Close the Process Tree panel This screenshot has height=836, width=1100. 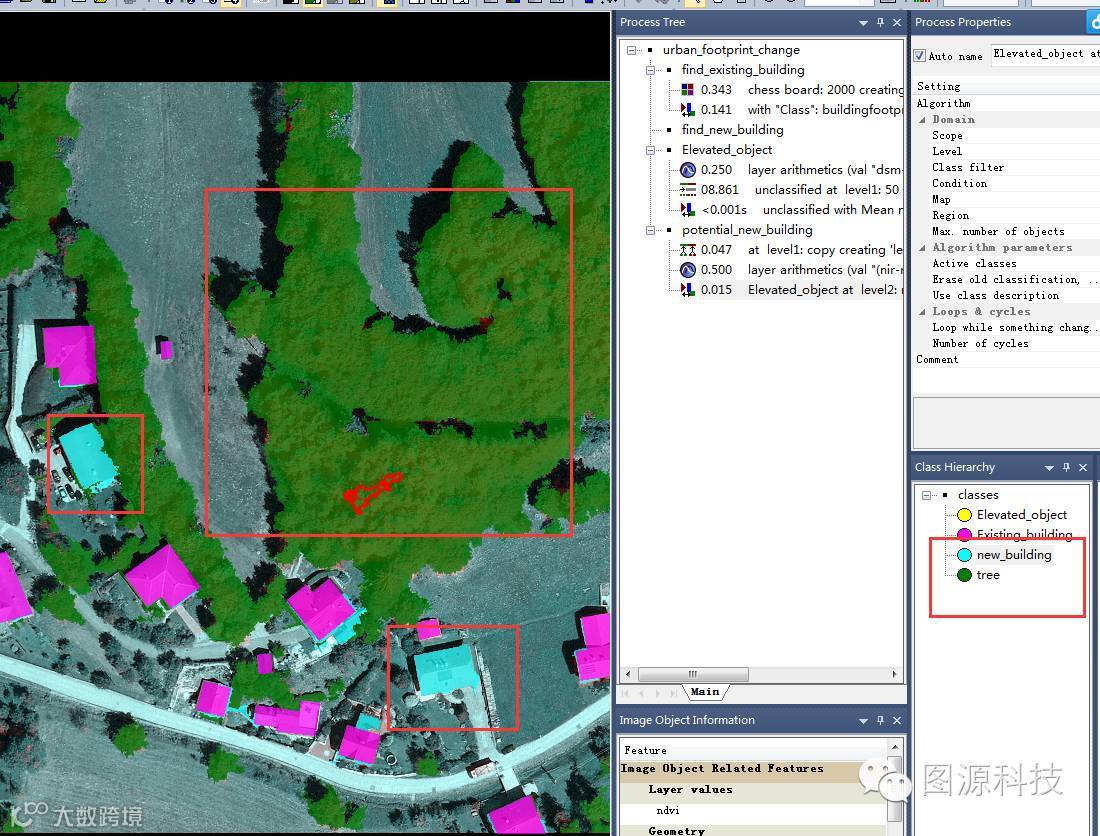(x=897, y=22)
